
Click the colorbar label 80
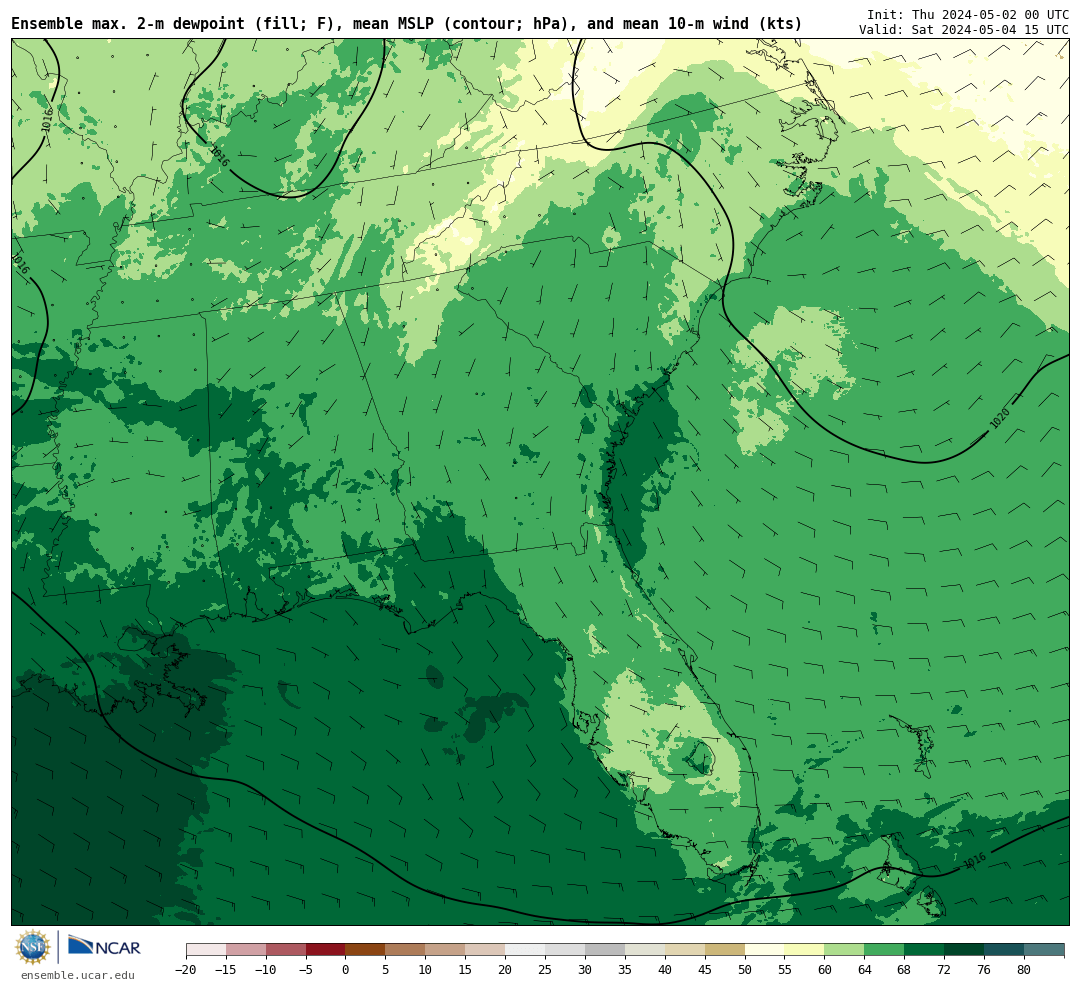[1024, 970]
